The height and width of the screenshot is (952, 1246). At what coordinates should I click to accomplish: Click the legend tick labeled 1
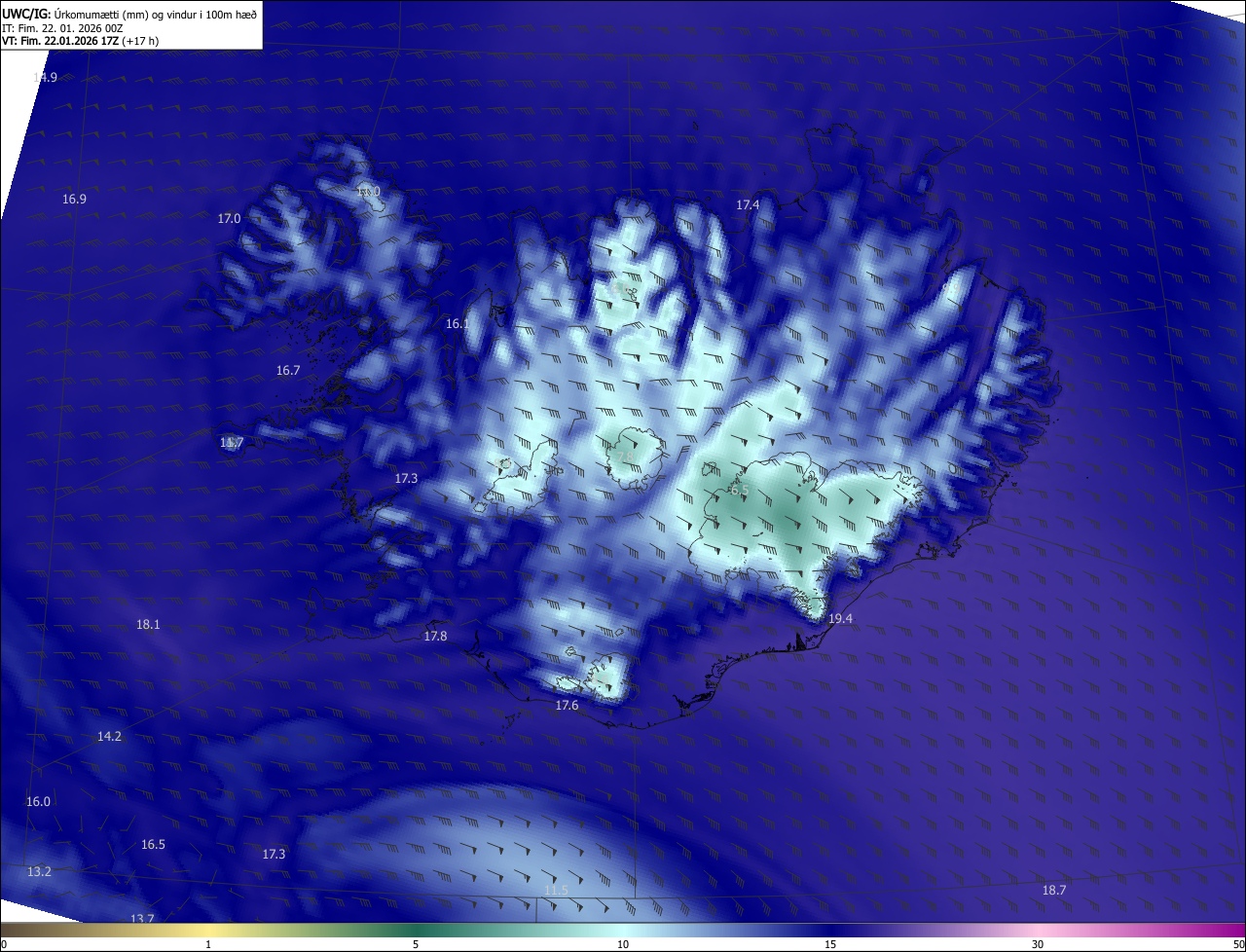pos(208,944)
